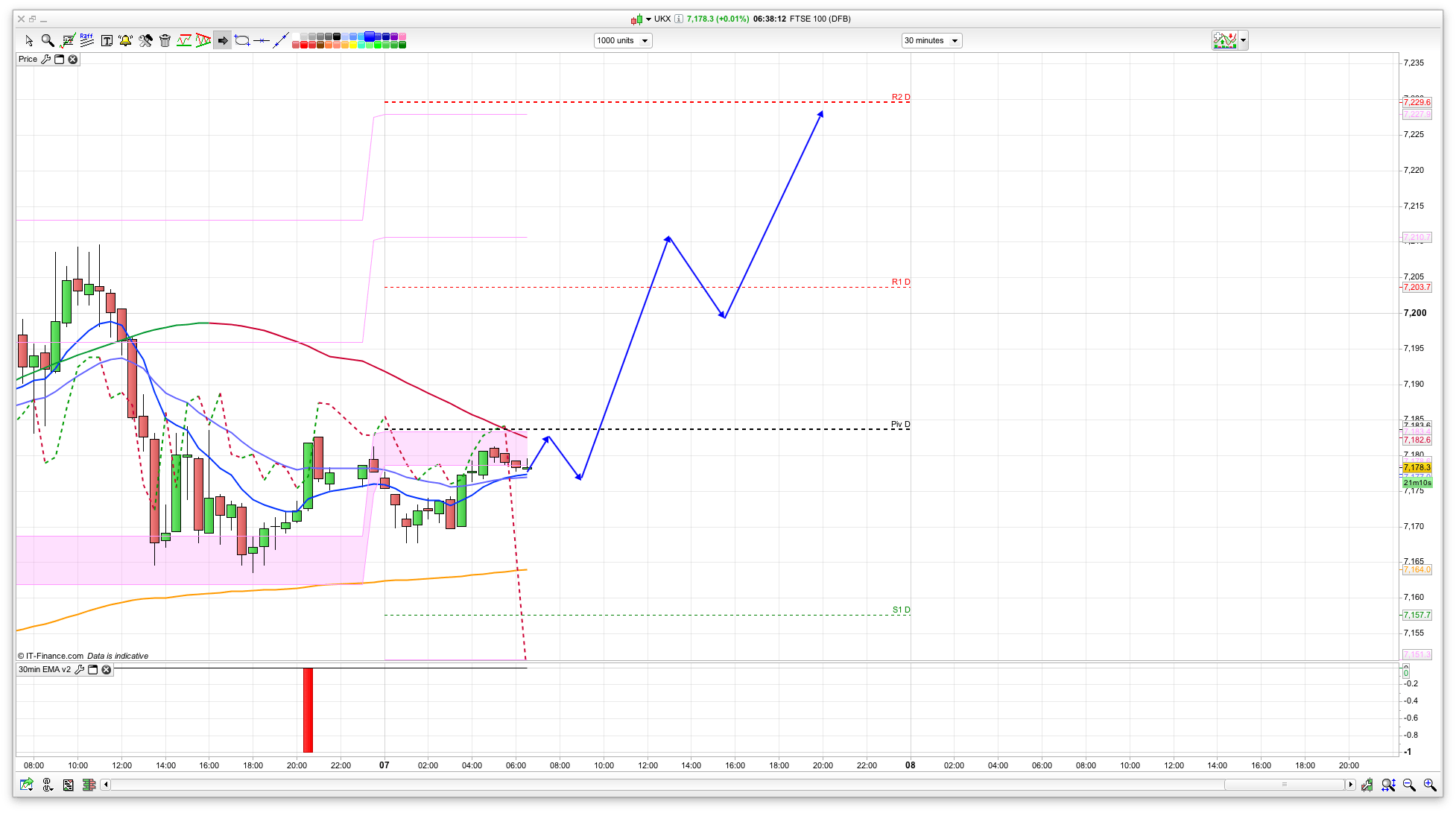Select the ellipse drawing tool
The height and width of the screenshot is (813, 1456).
(242, 41)
